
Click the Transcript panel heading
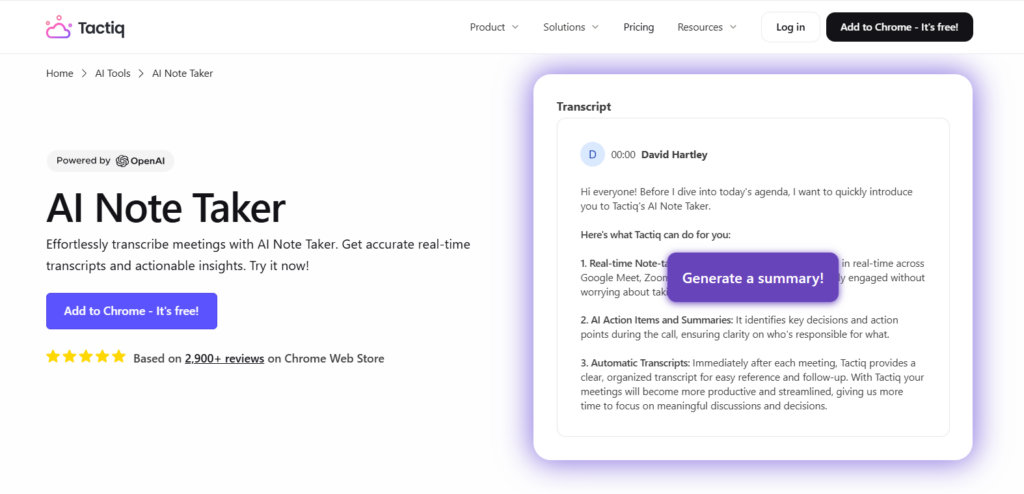click(583, 106)
